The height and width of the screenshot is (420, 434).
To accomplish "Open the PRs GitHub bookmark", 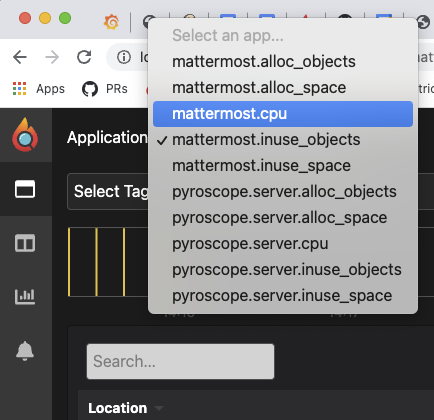I will (105, 89).
